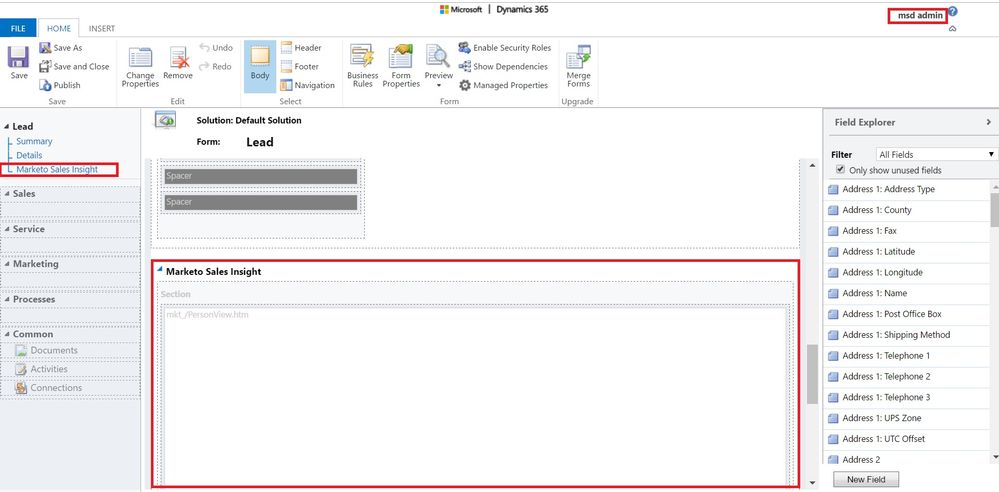Select Connections in Common navigation
999x492 pixels.
[48, 387]
